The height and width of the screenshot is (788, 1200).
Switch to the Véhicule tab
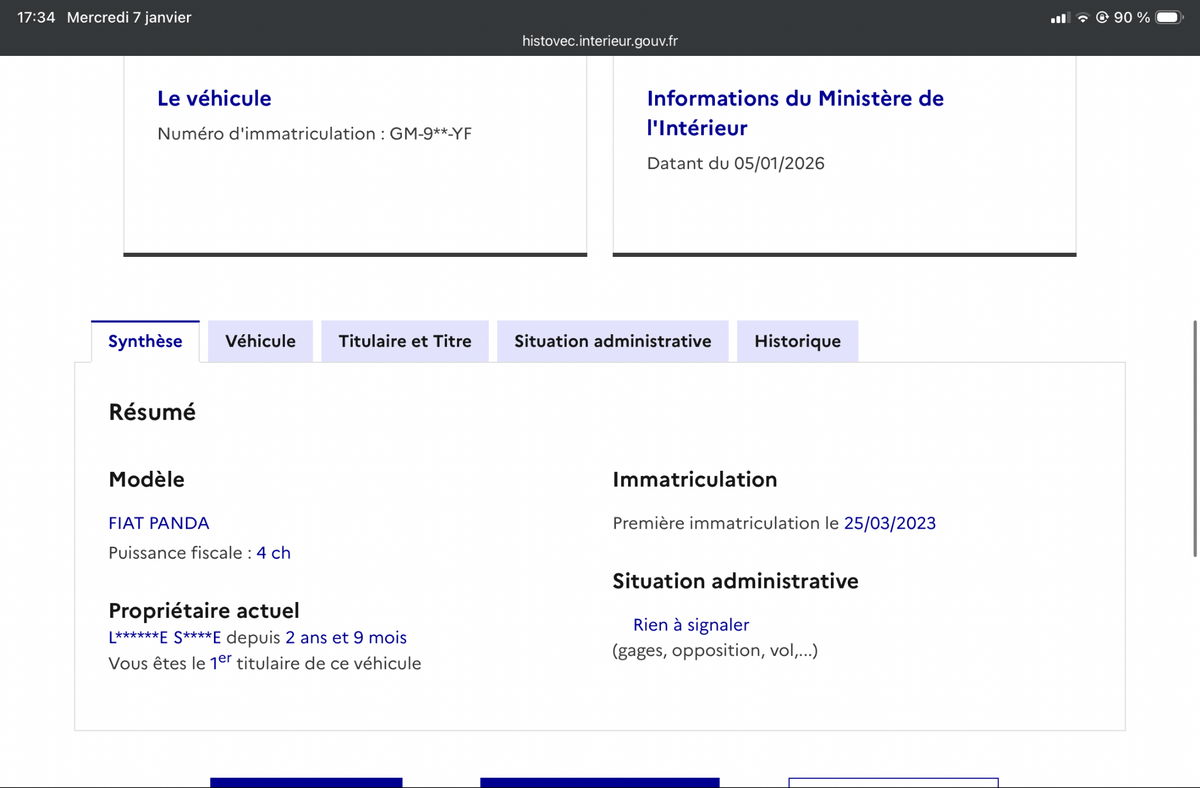pos(260,341)
